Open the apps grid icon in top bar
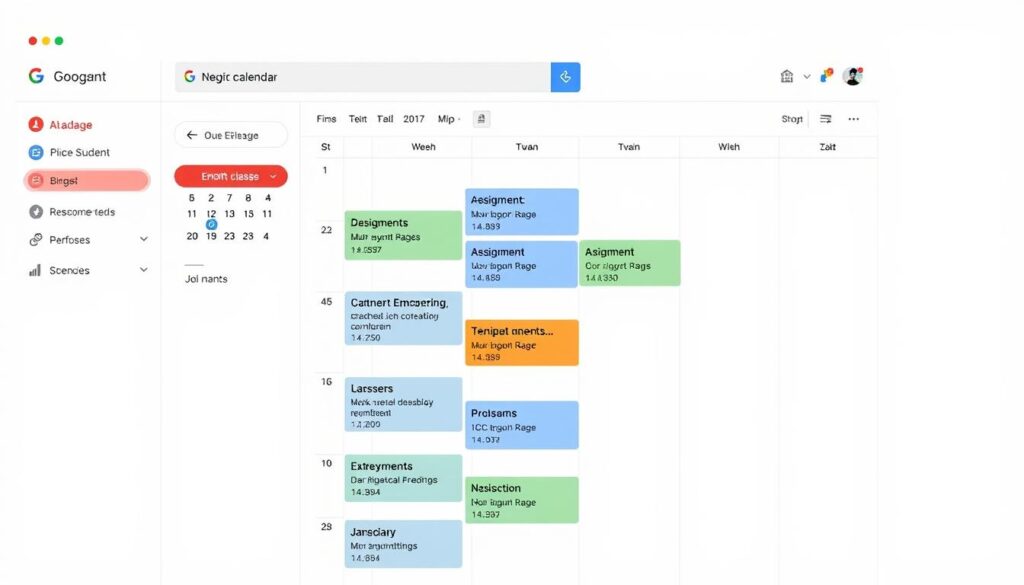The width and height of the screenshot is (1024, 585). tap(789, 76)
